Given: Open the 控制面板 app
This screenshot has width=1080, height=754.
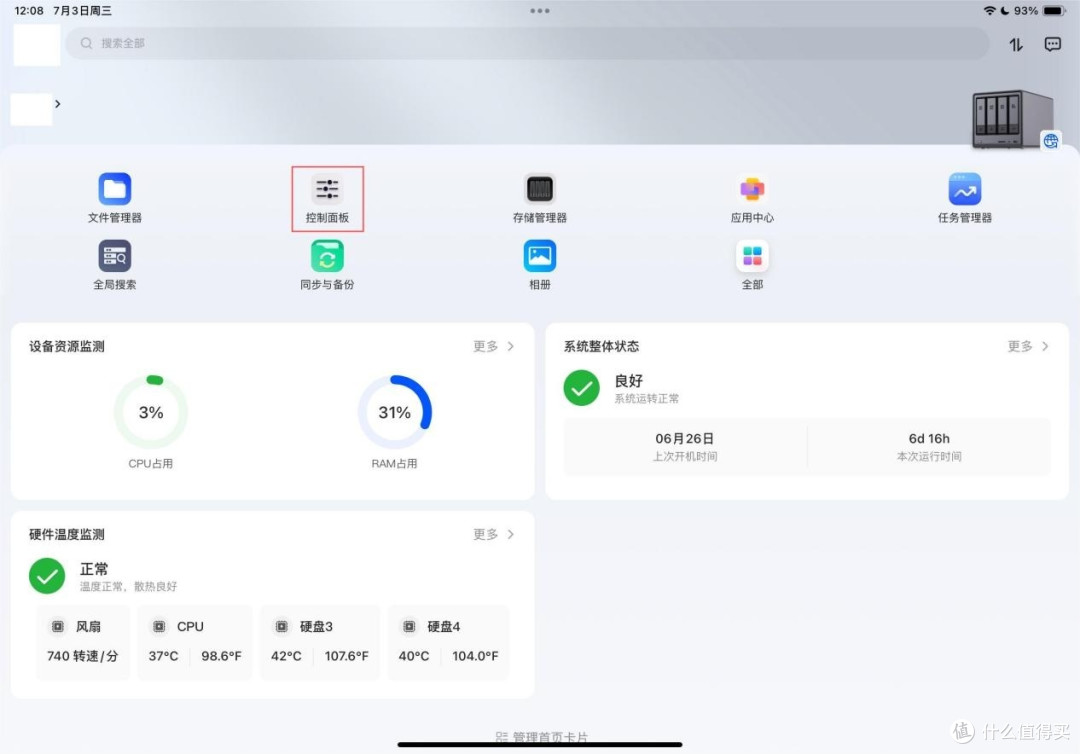Looking at the screenshot, I should [327, 196].
